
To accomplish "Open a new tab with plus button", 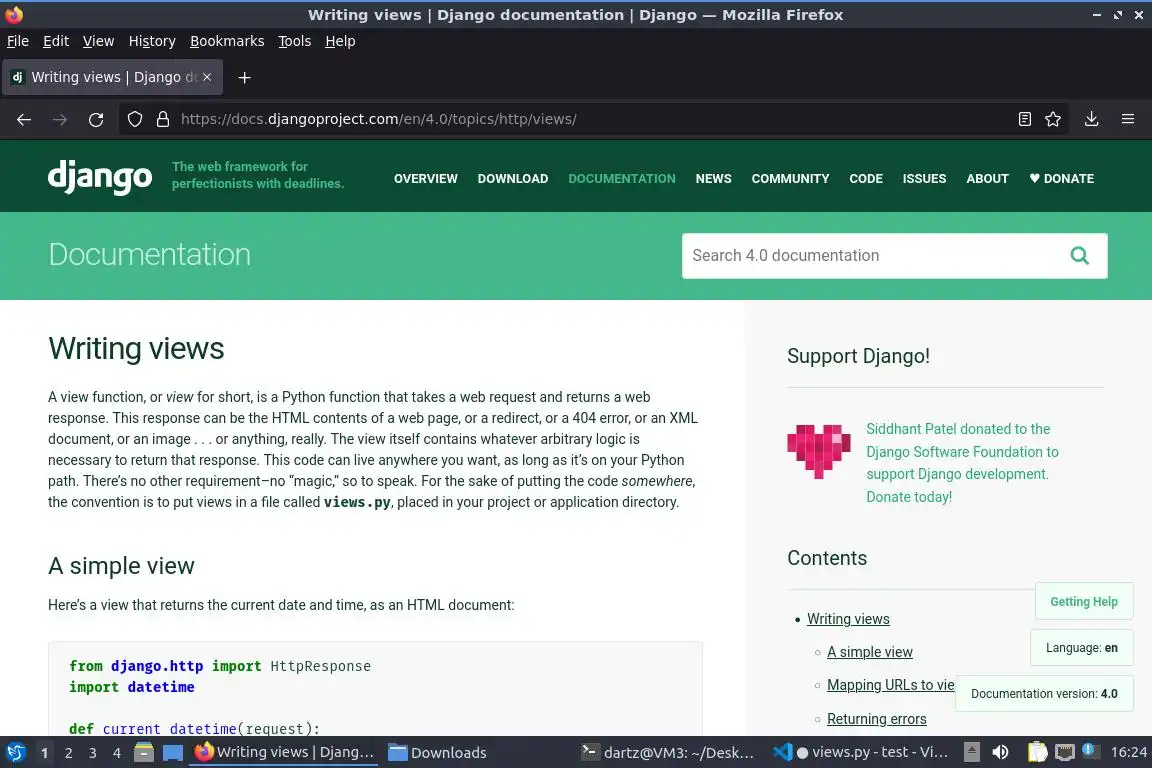I will [245, 78].
